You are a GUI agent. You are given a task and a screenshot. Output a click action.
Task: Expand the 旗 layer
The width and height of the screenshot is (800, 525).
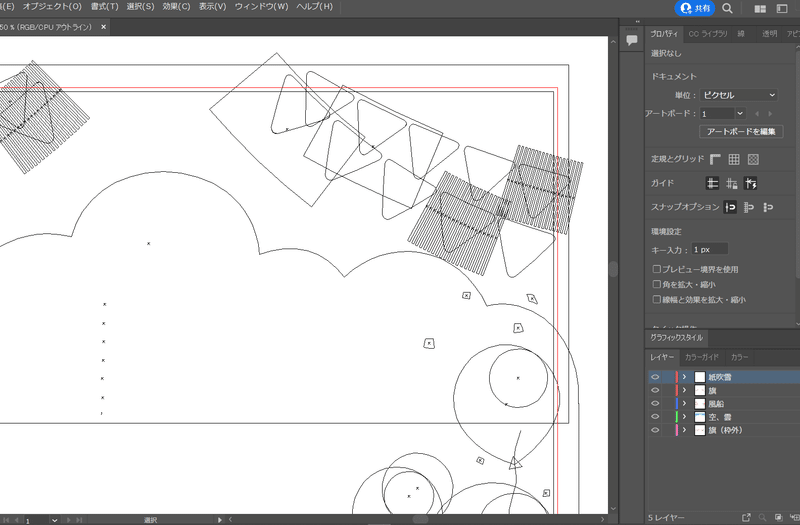[685, 390]
